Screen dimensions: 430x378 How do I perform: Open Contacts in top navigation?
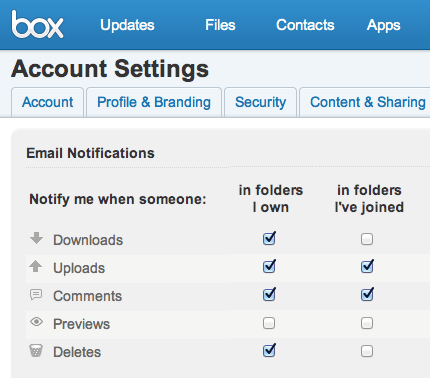tap(305, 25)
